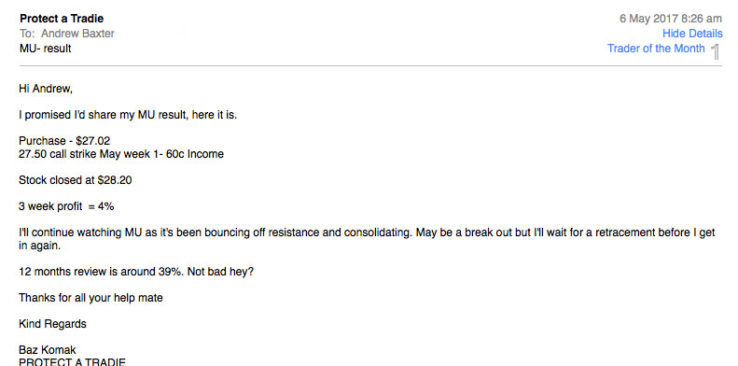Click the MU- result subject line
Viewport: 738px width, 366px height.
tap(45, 48)
